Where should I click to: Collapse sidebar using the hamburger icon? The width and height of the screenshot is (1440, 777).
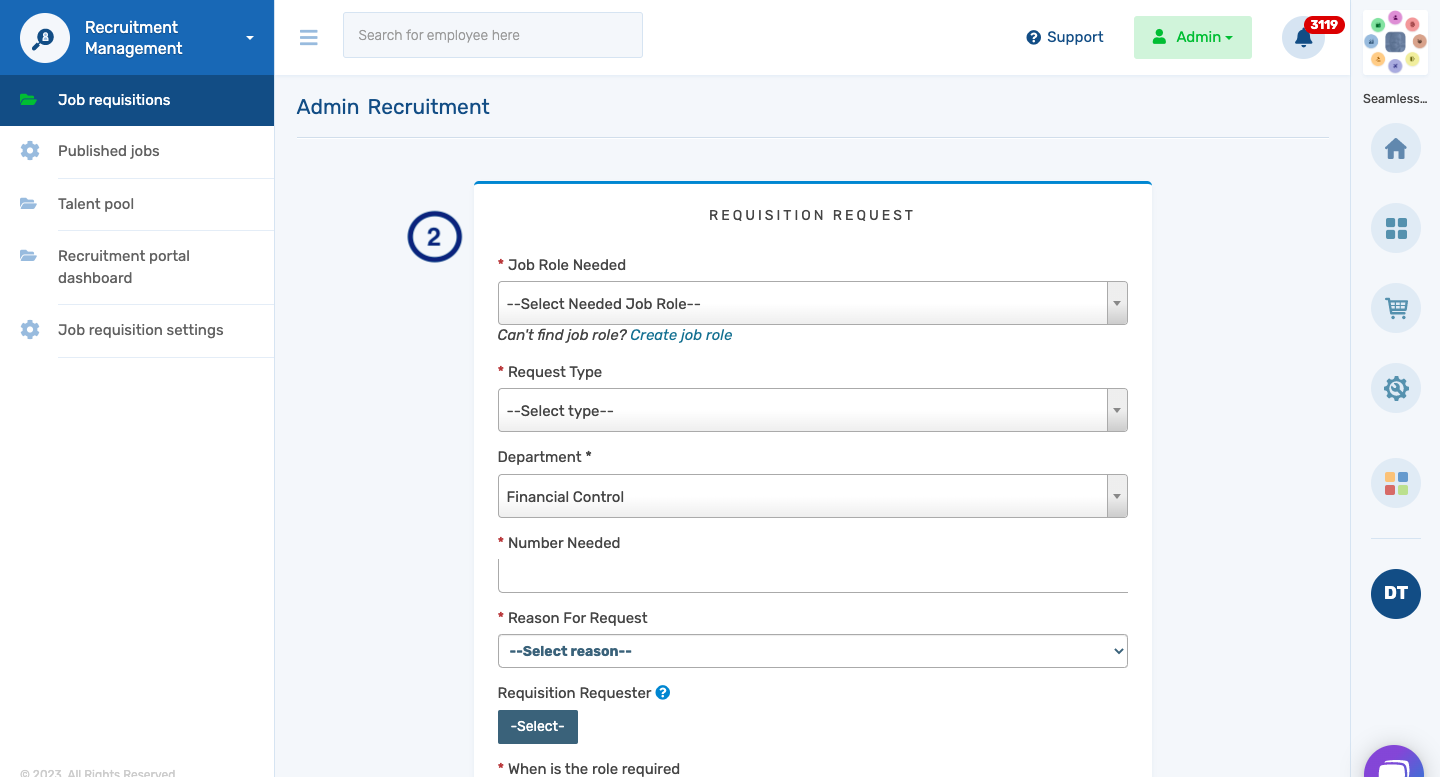308,37
